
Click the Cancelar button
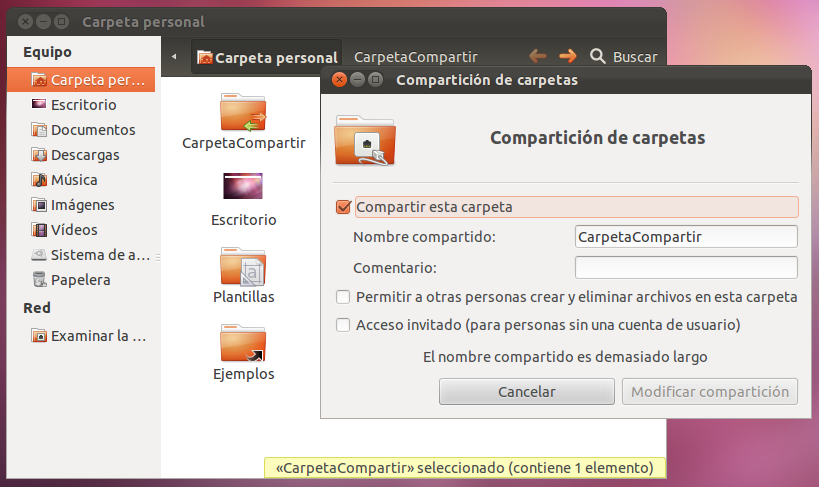pos(526,391)
